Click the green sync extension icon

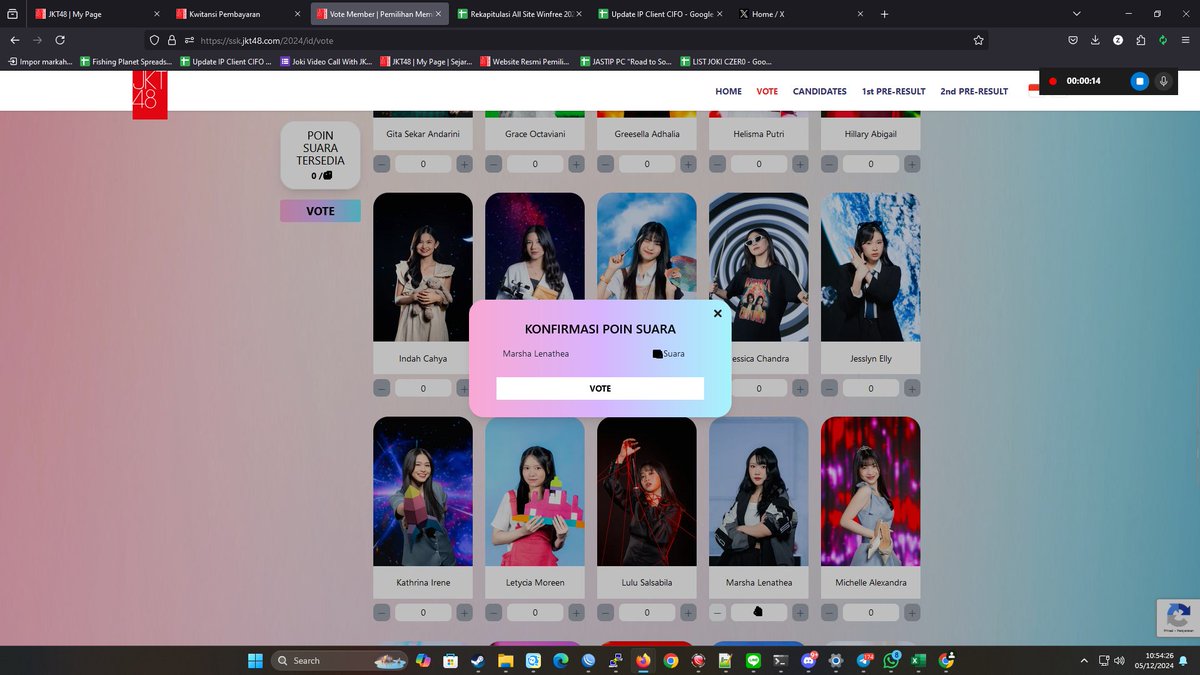[1163, 40]
